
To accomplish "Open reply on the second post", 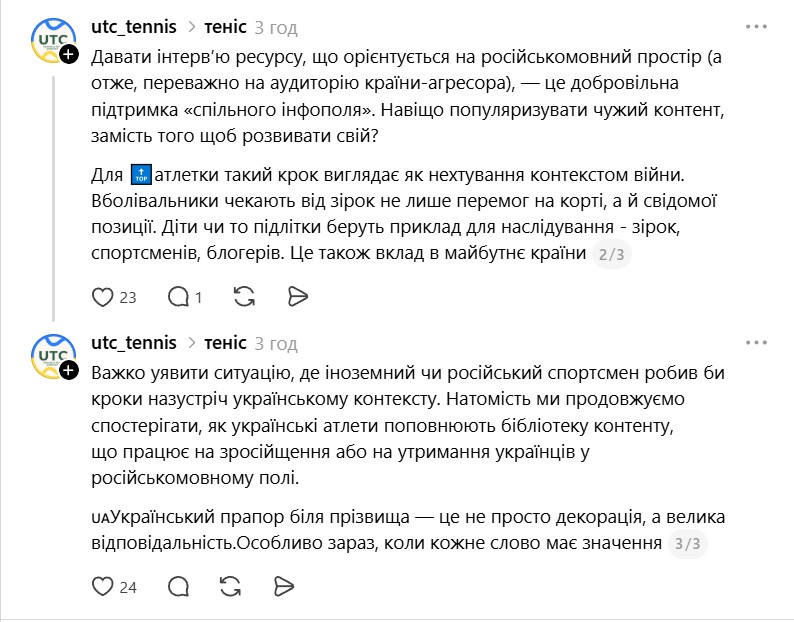I will coord(179,586).
